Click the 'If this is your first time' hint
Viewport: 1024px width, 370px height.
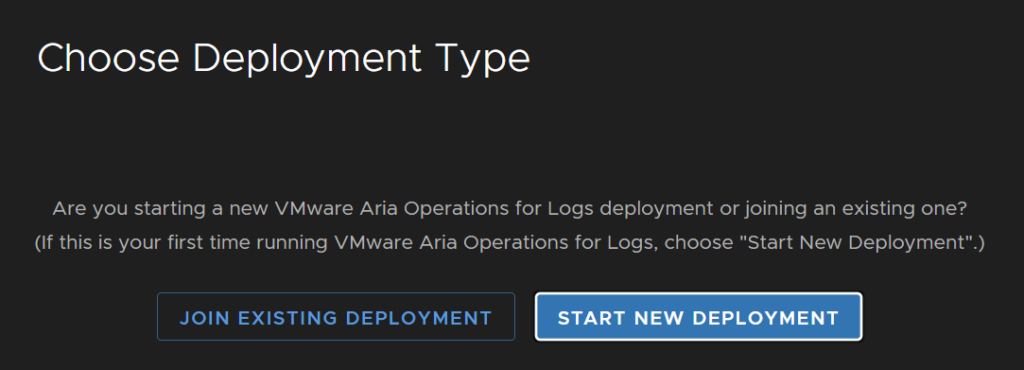click(x=509, y=243)
